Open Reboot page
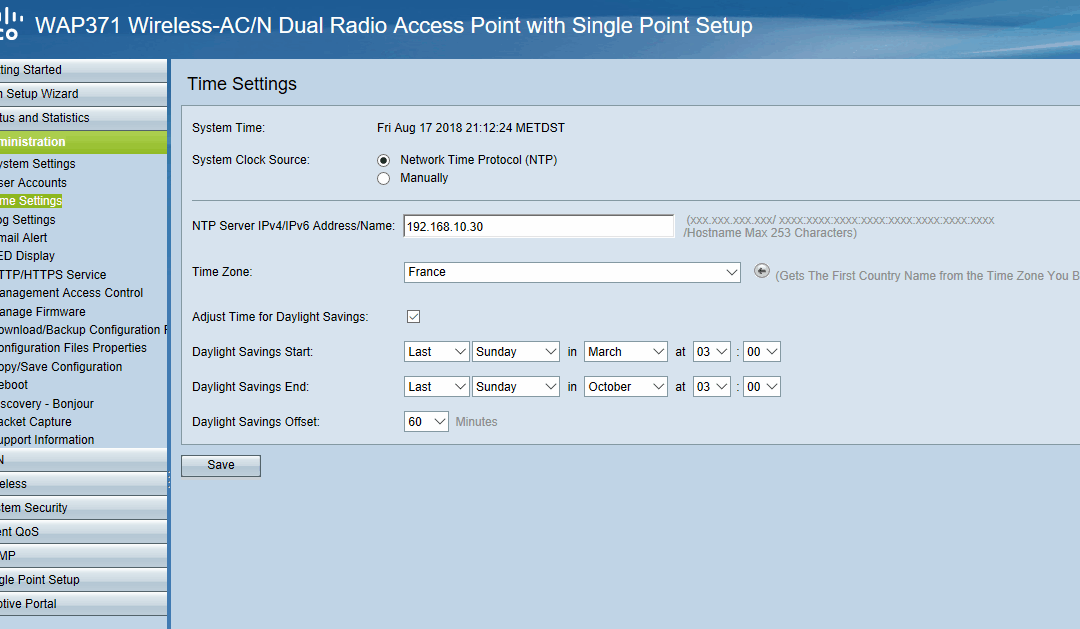1080x629 pixels. tap(14, 385)
